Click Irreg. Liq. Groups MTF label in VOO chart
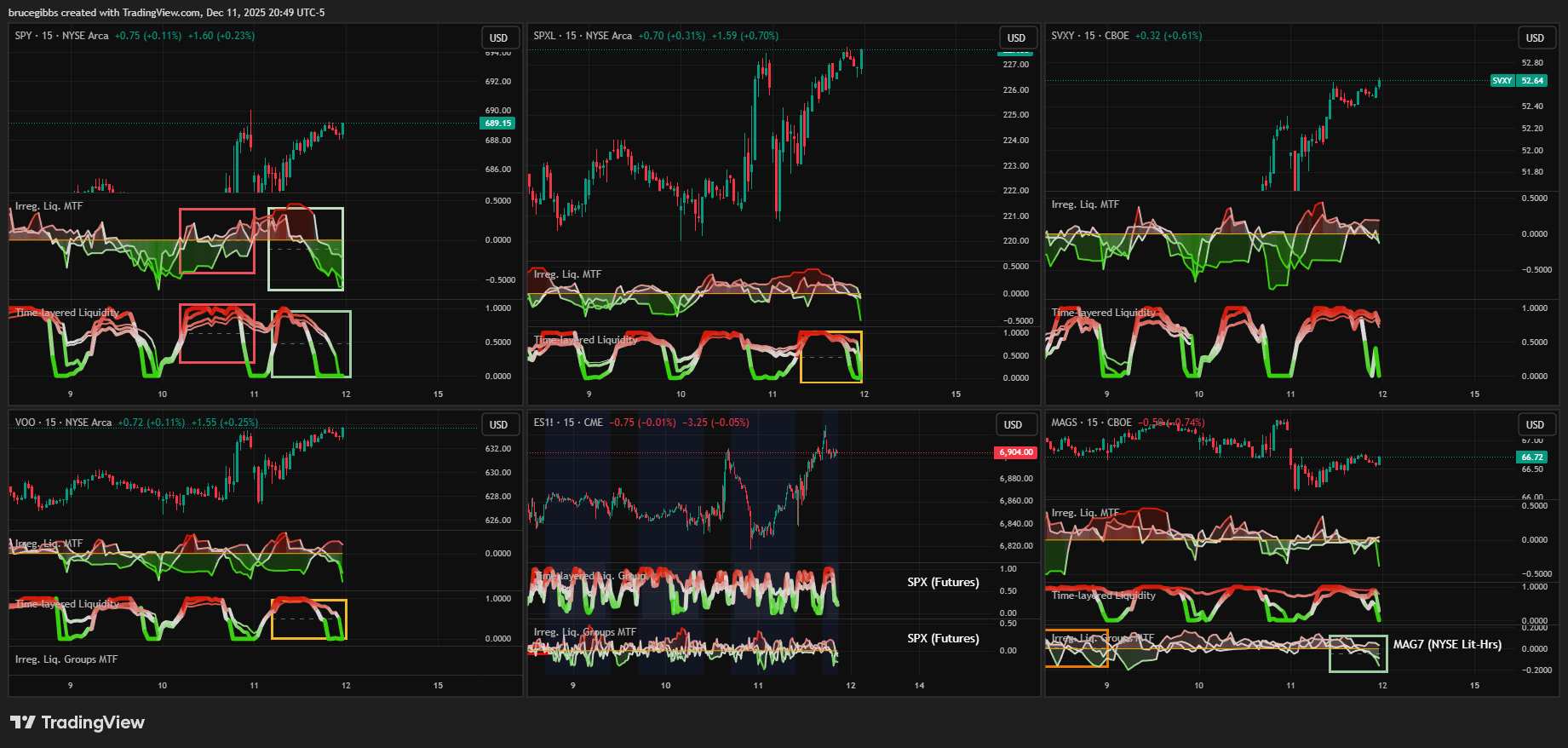 pyautogui.click(x=66, y=659)
